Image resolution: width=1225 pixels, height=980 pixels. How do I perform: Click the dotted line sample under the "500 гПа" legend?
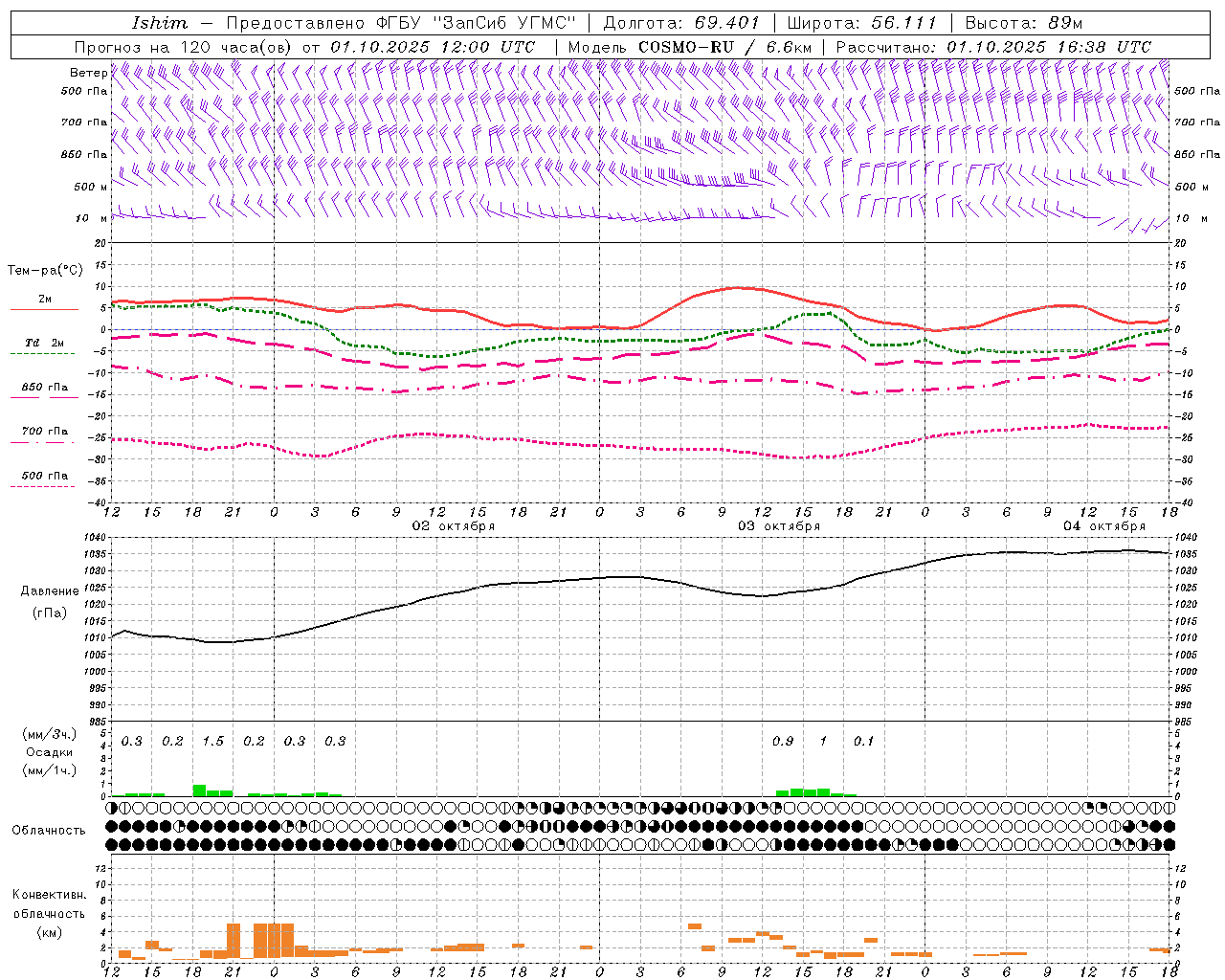(42, 487)
